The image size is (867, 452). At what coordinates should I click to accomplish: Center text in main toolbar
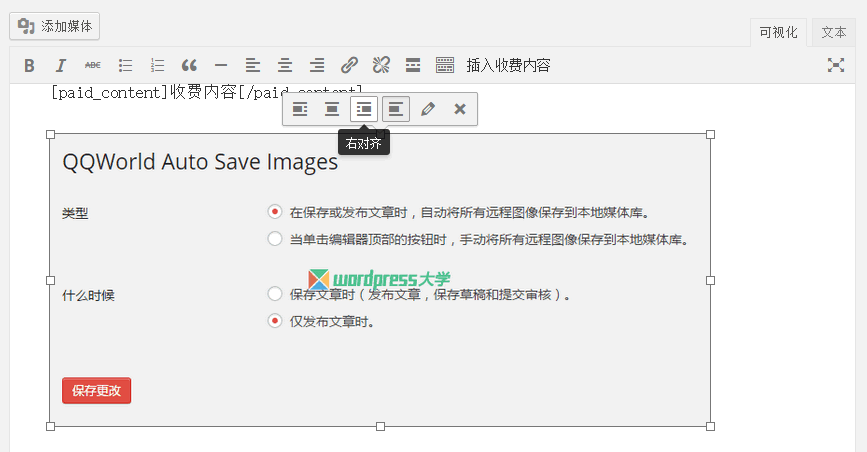pos(285,65)
